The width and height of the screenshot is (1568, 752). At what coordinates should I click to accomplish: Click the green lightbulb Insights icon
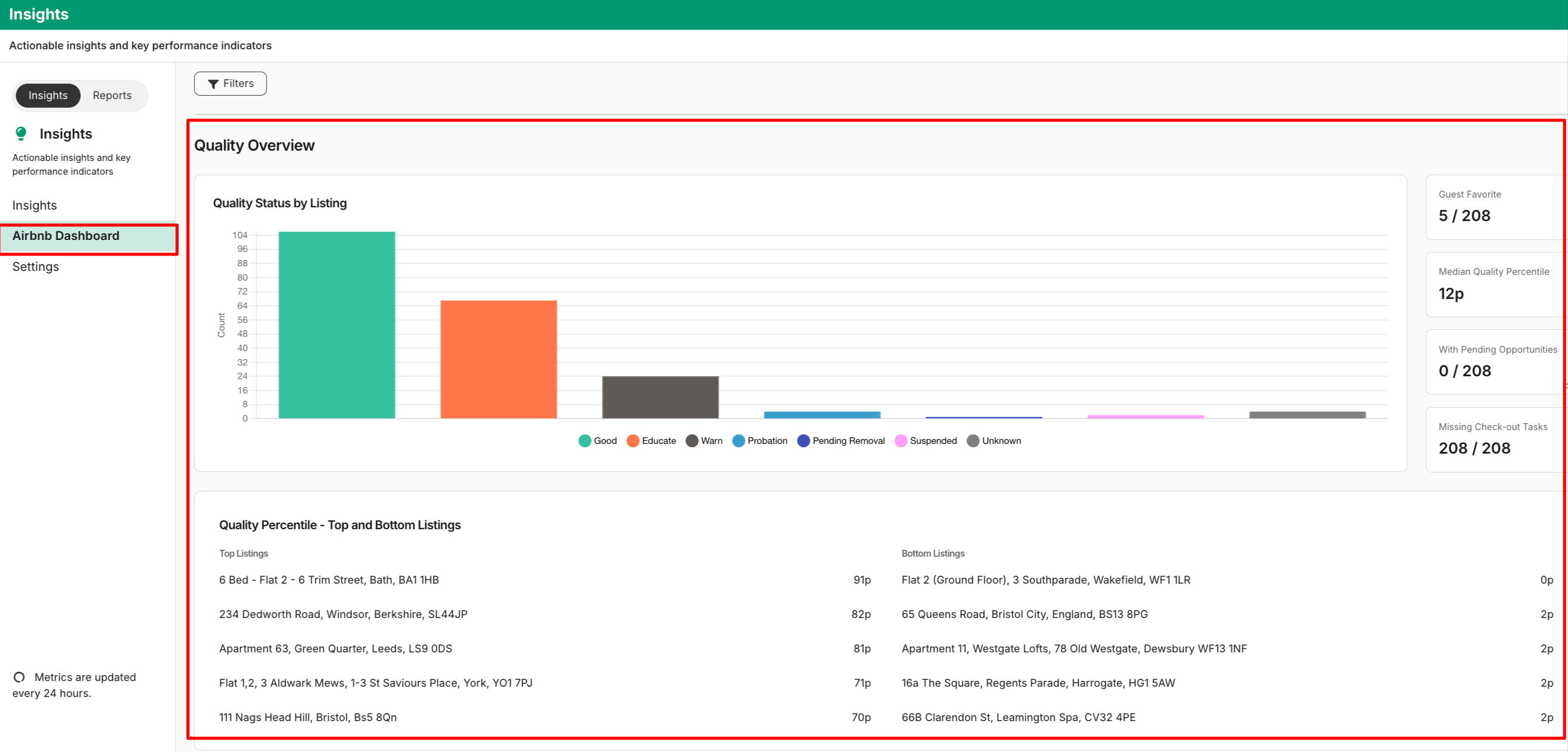click(x=21, y=133)
